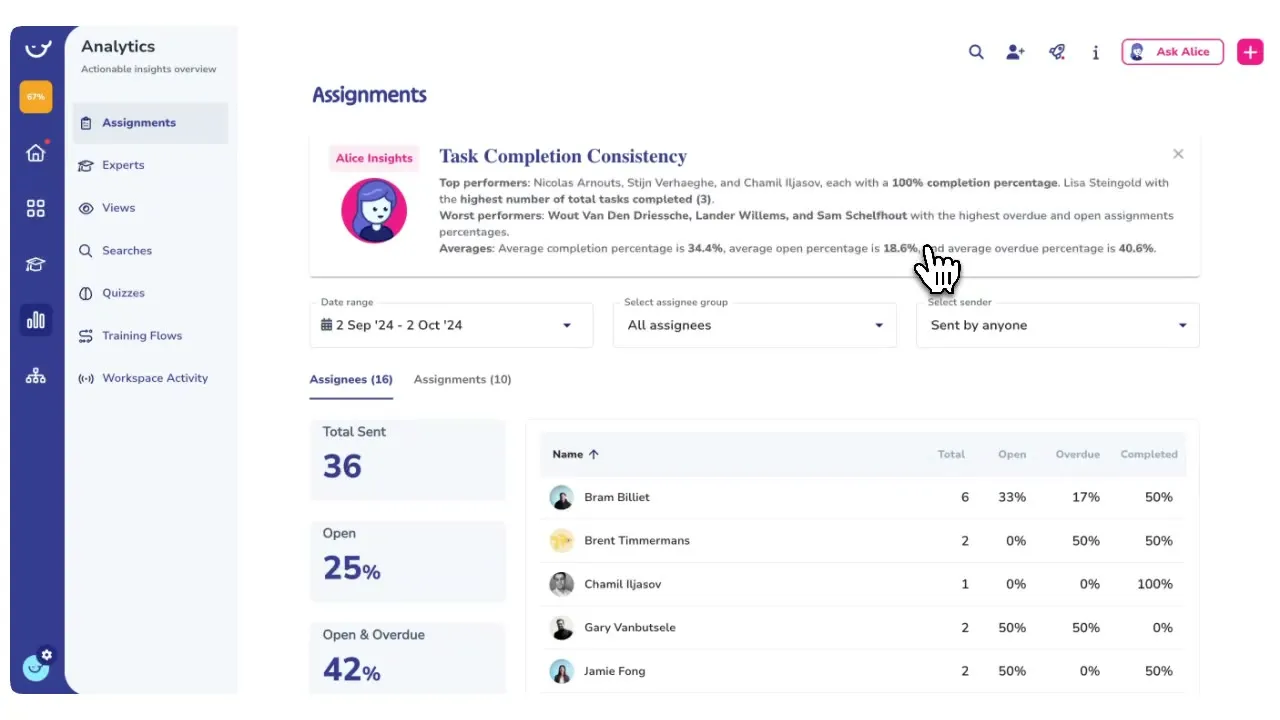The height and width of the screenshot is (720, 1280).
Task: Click the Completed column header
Action: point(1149,454)
